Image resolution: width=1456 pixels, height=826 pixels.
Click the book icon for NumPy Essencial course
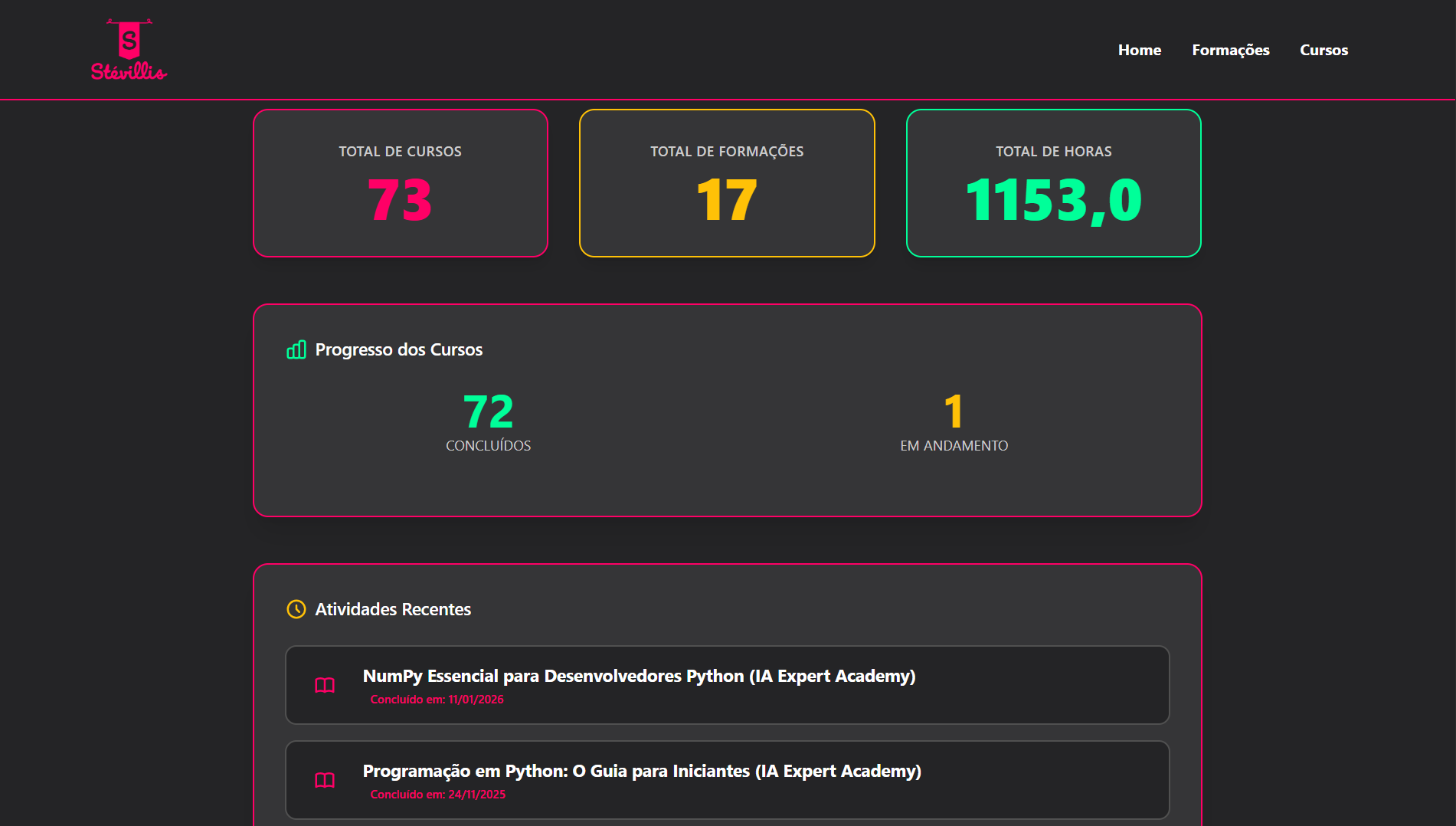325,685
